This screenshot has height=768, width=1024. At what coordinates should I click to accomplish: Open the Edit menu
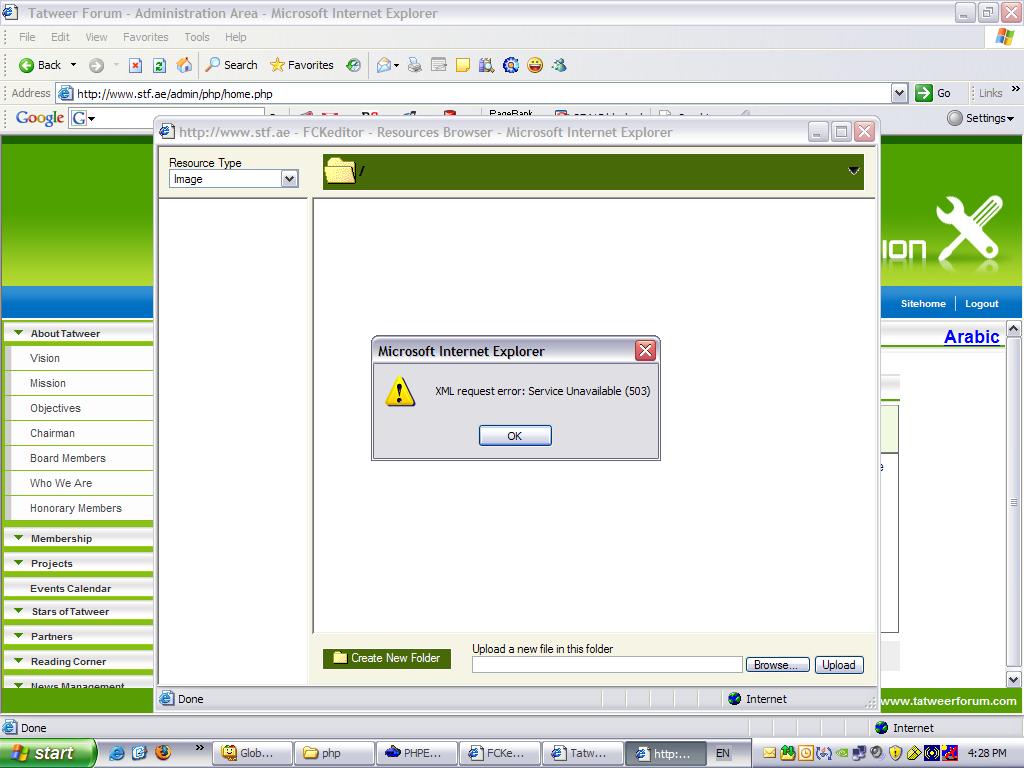pyautogui.click(x=60, y=37)
